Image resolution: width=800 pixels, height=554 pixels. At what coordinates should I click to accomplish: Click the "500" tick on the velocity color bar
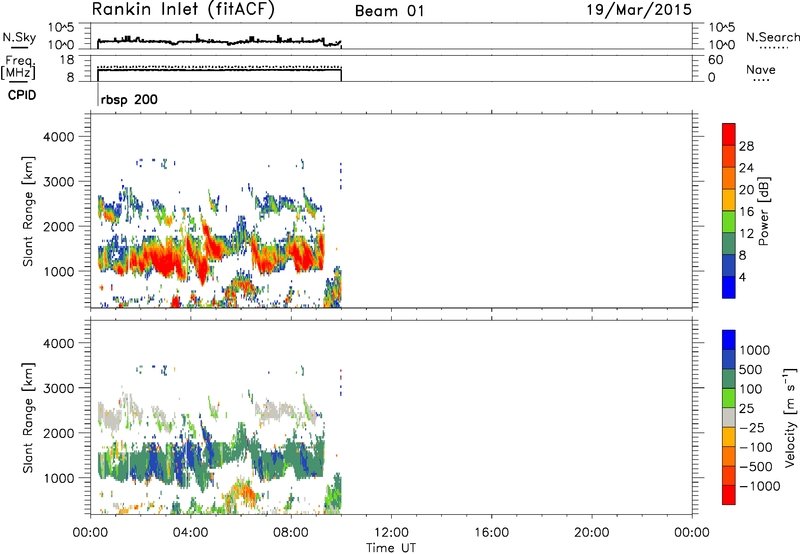pos(751,370)
